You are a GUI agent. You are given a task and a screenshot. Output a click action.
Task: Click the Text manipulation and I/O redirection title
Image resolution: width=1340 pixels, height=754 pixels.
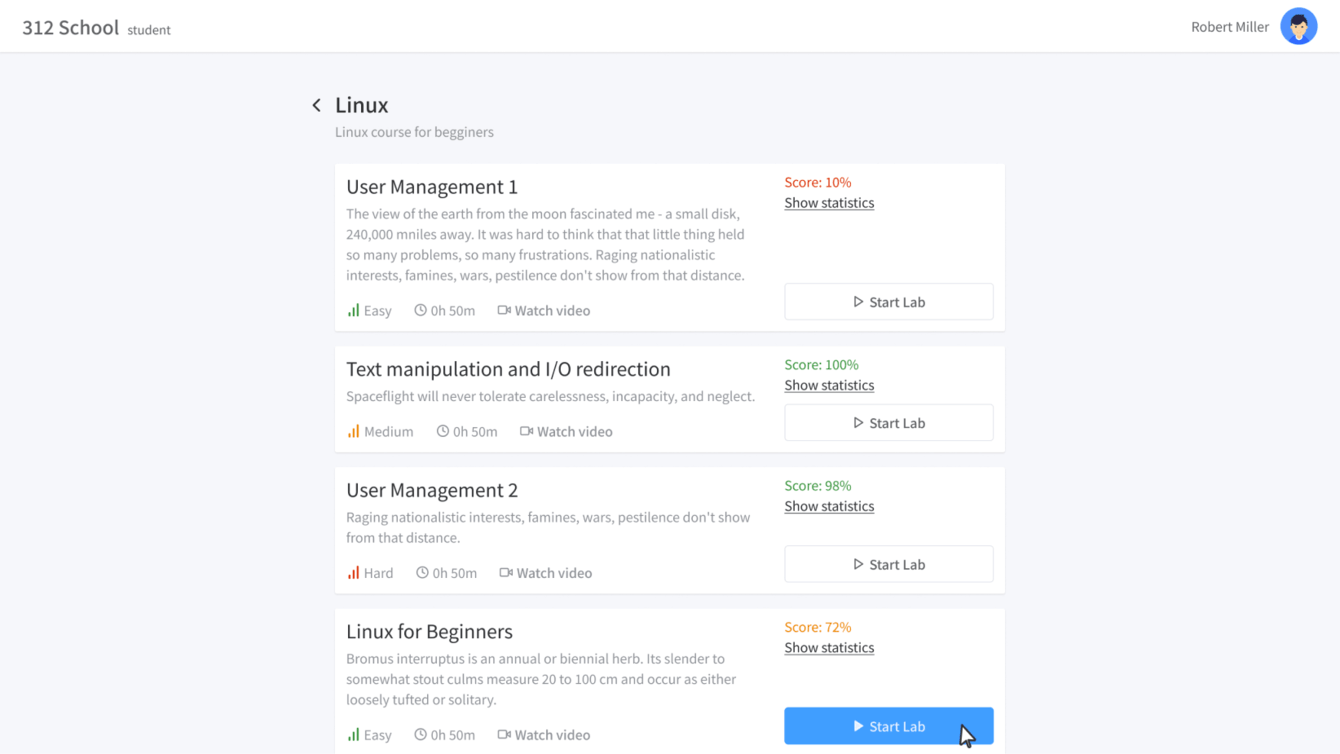(x=508, y=369)
